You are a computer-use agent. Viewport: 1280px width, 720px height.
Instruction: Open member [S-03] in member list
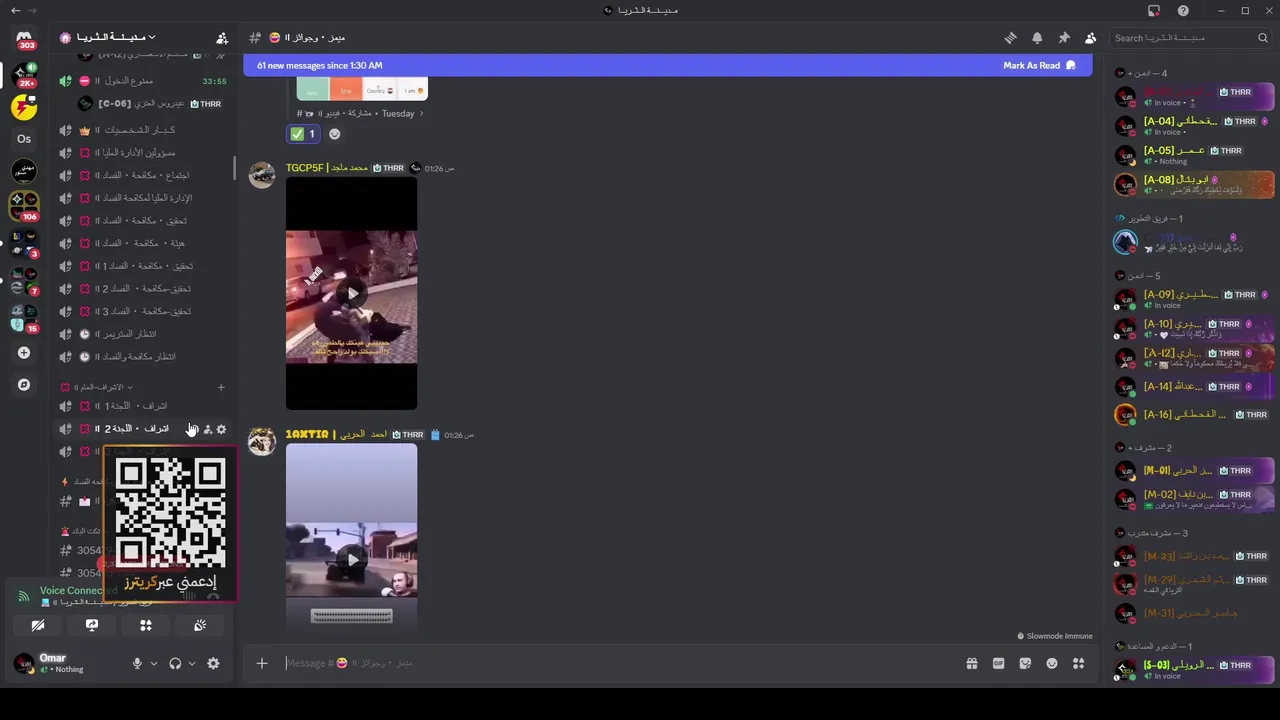coord(1195,669)
